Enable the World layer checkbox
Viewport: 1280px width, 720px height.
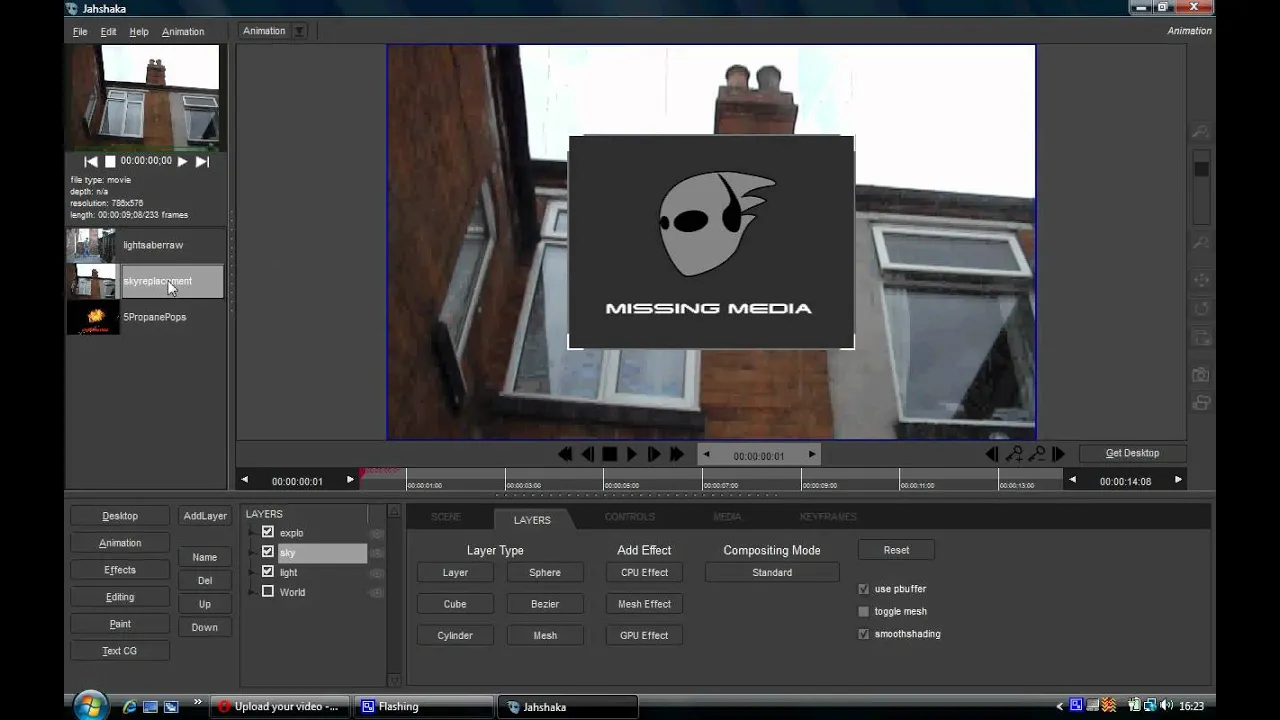(267, 592)
